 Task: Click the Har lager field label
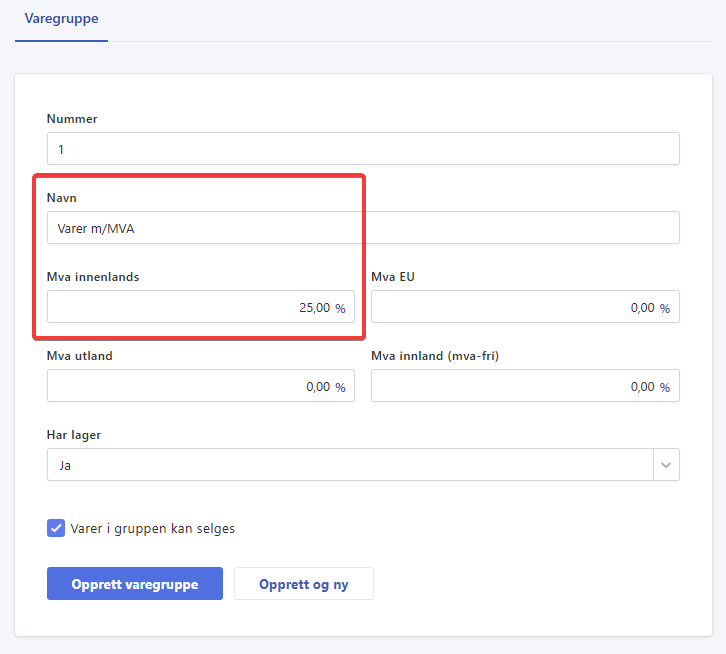[x=74, y=435]
